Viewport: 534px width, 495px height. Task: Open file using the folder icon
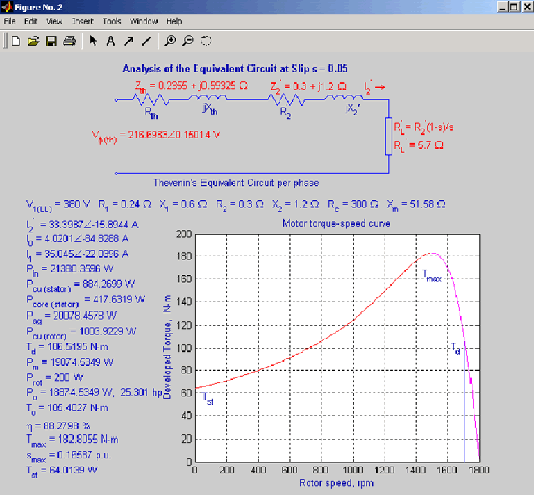[x=33, y=41]
